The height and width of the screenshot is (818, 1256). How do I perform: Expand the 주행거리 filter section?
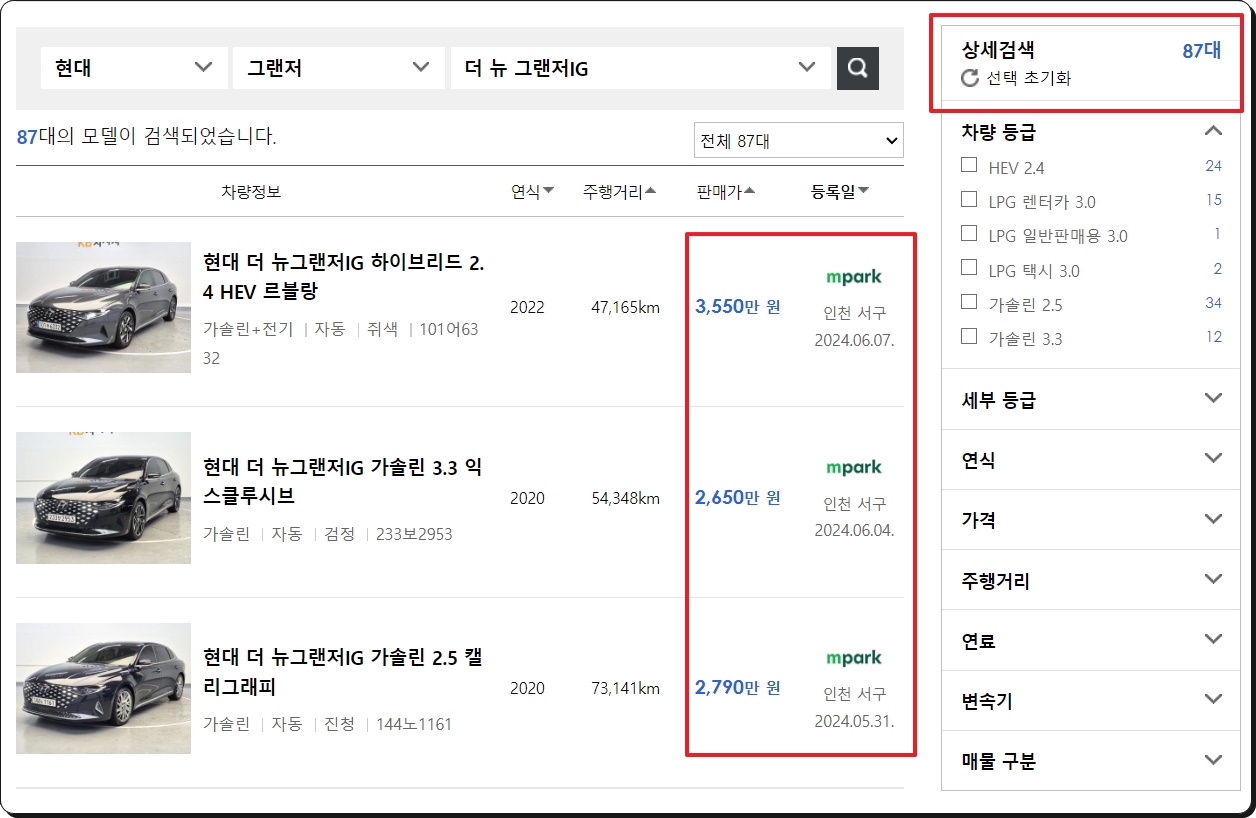pos(1213,578)
